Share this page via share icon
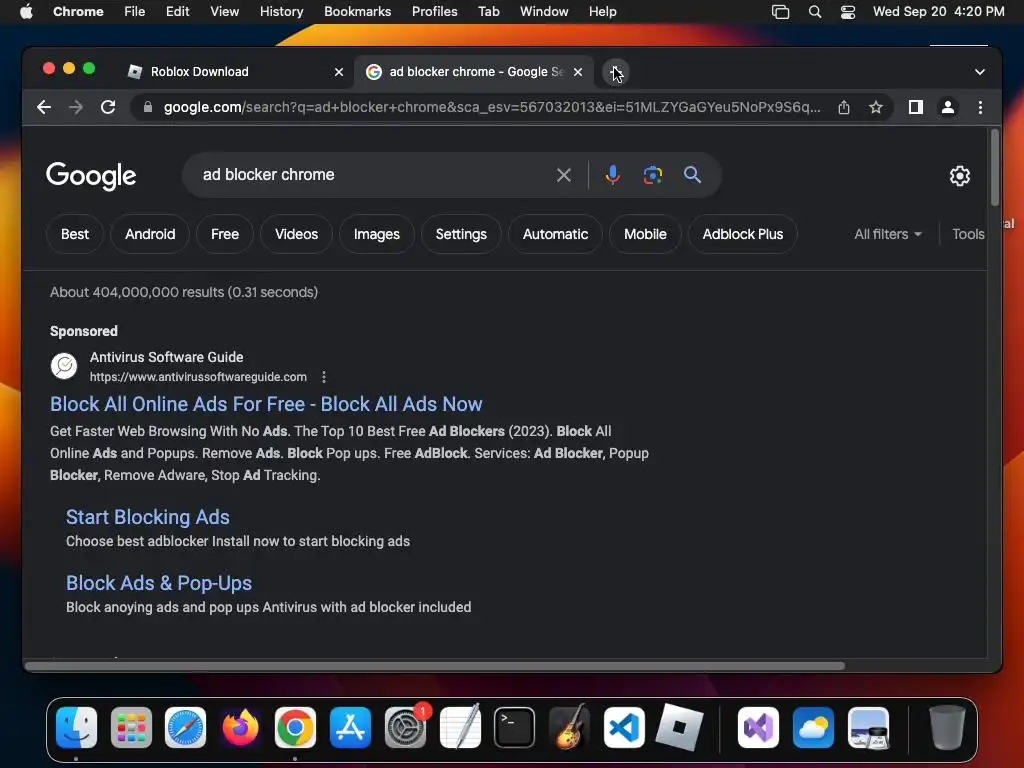 coord(844,107)
